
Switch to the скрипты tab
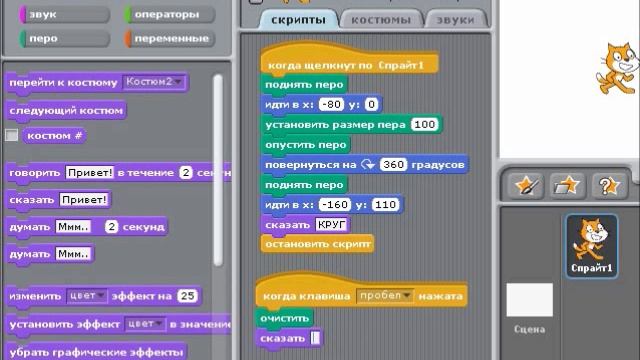298,20
